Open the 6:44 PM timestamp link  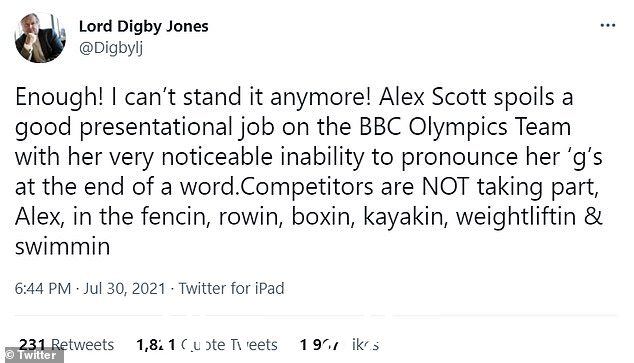[x=43, y=289]
